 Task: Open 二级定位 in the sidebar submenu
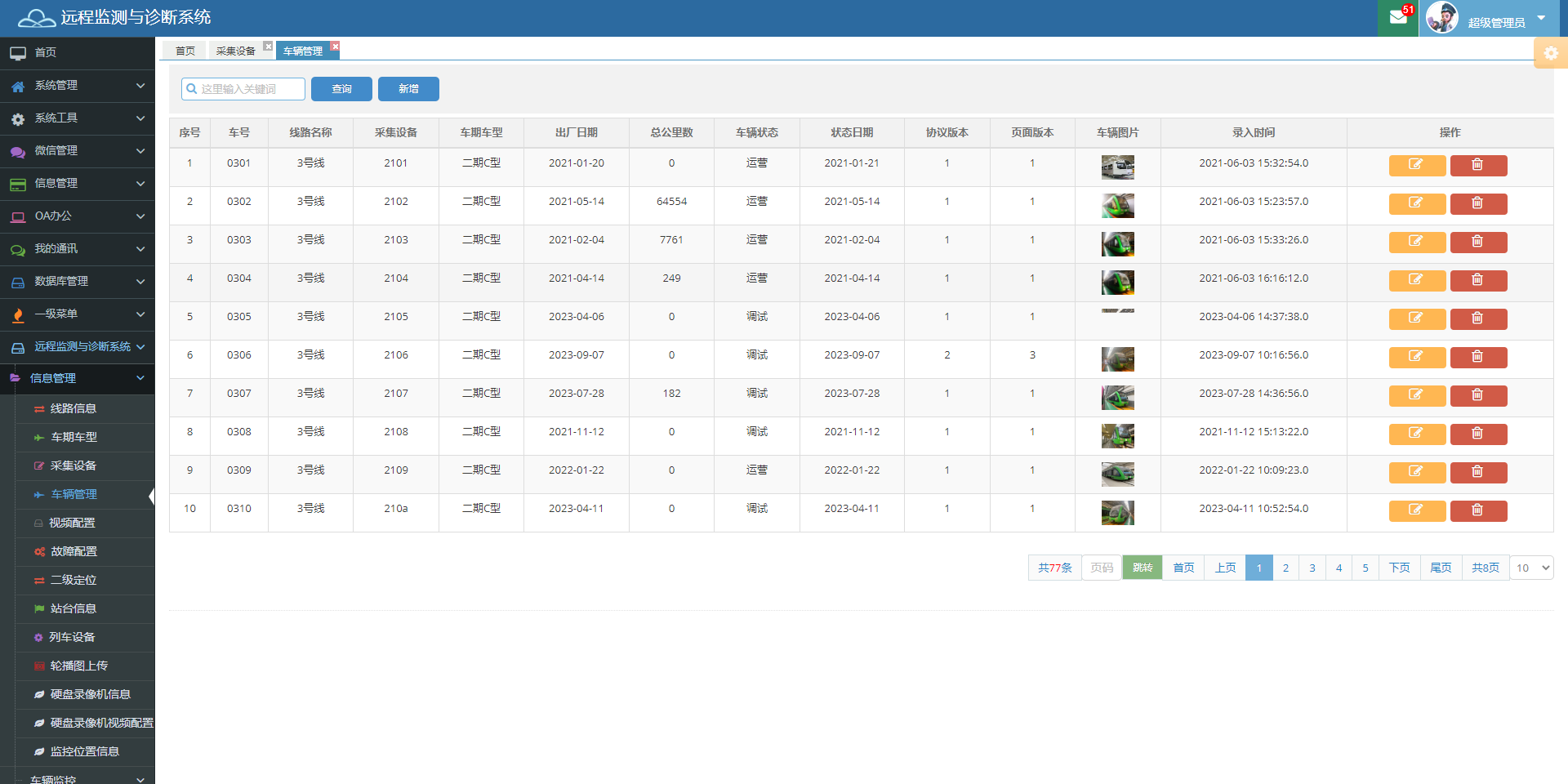coord(73,580)
